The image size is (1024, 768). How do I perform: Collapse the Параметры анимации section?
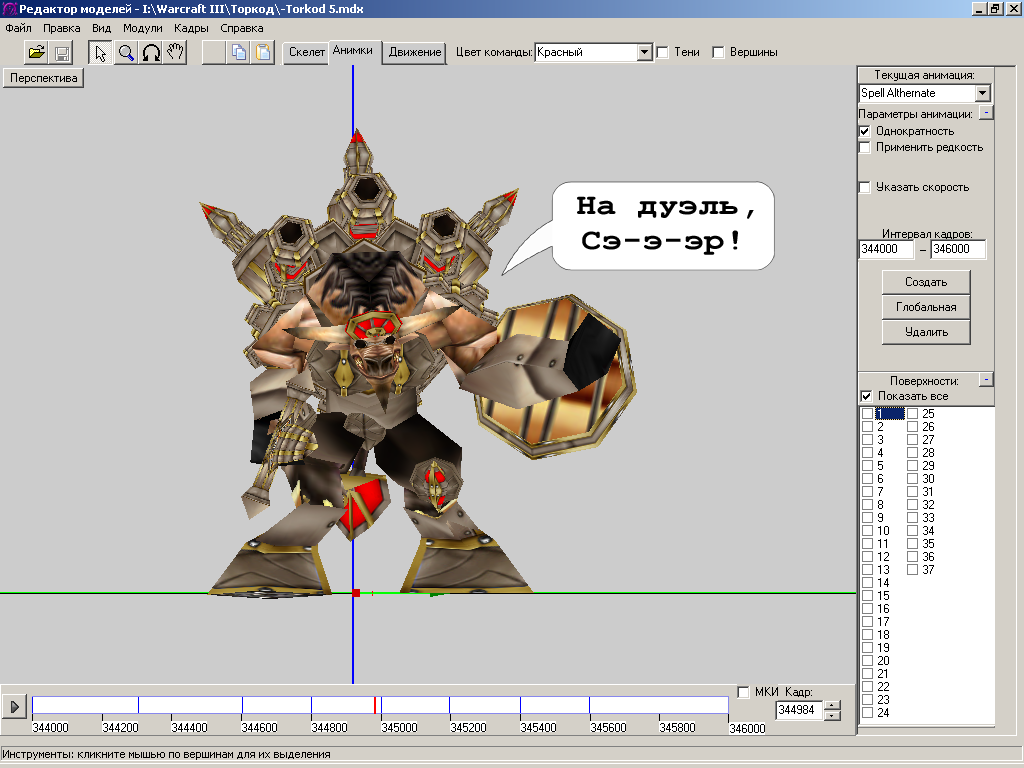coord(986,113)
